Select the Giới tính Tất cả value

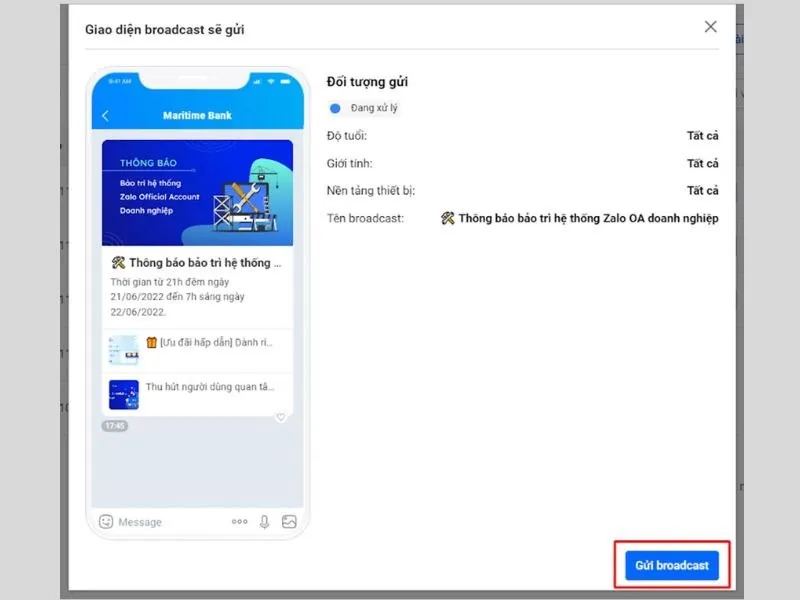pos(703,163)
